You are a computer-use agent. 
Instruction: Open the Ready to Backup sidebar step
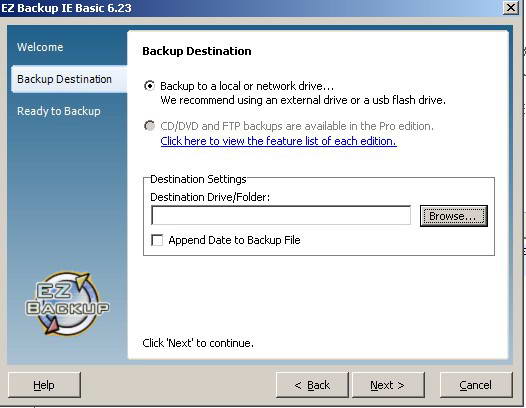(x=59, y=111)
